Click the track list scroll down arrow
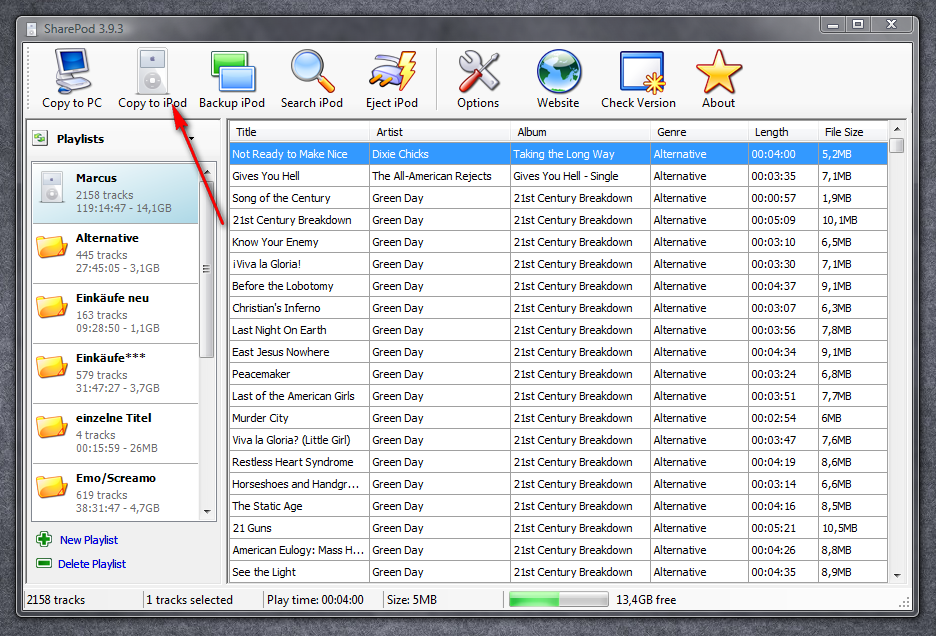The image size is (936, 636). point(897,576)
